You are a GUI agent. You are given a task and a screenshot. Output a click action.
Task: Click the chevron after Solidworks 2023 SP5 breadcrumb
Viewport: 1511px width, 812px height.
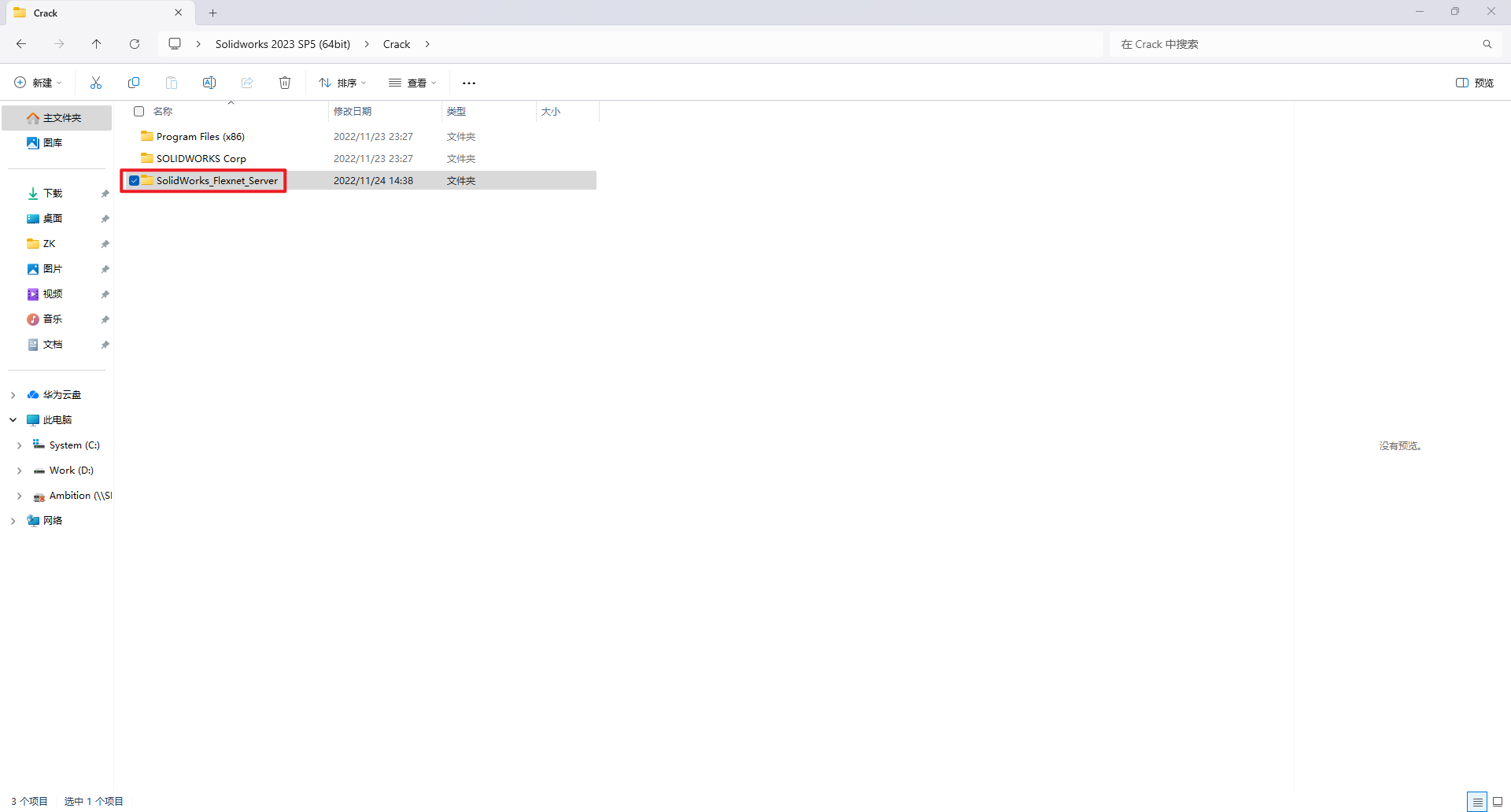point(367,44)
